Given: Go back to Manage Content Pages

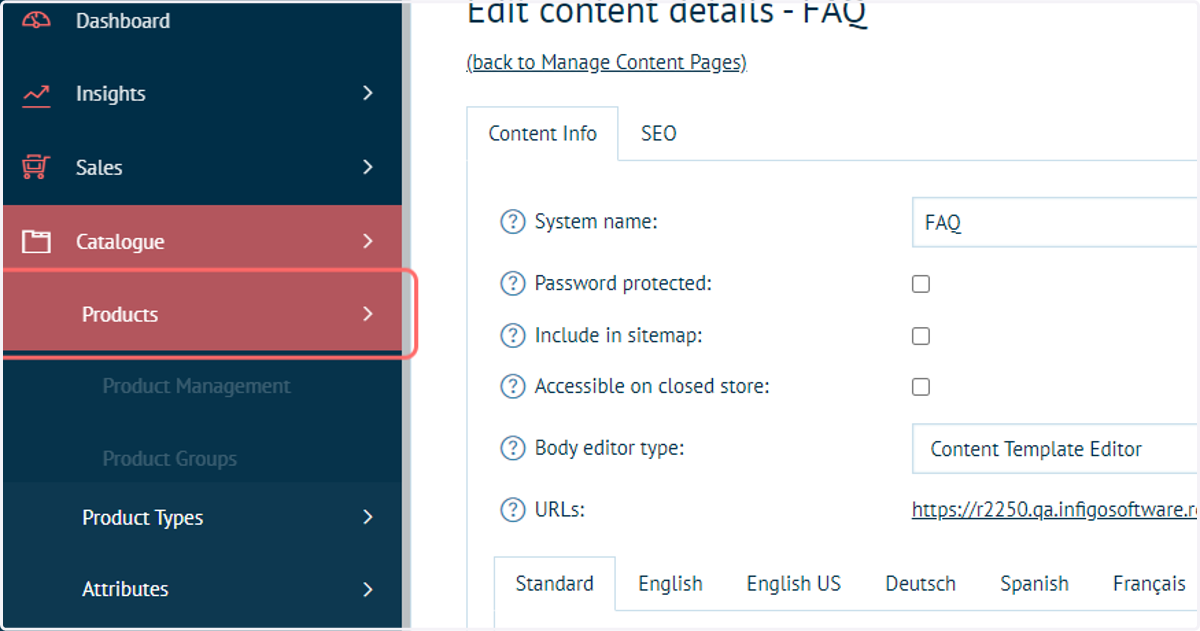Looking at the screenshot, I should coord(607,63).
